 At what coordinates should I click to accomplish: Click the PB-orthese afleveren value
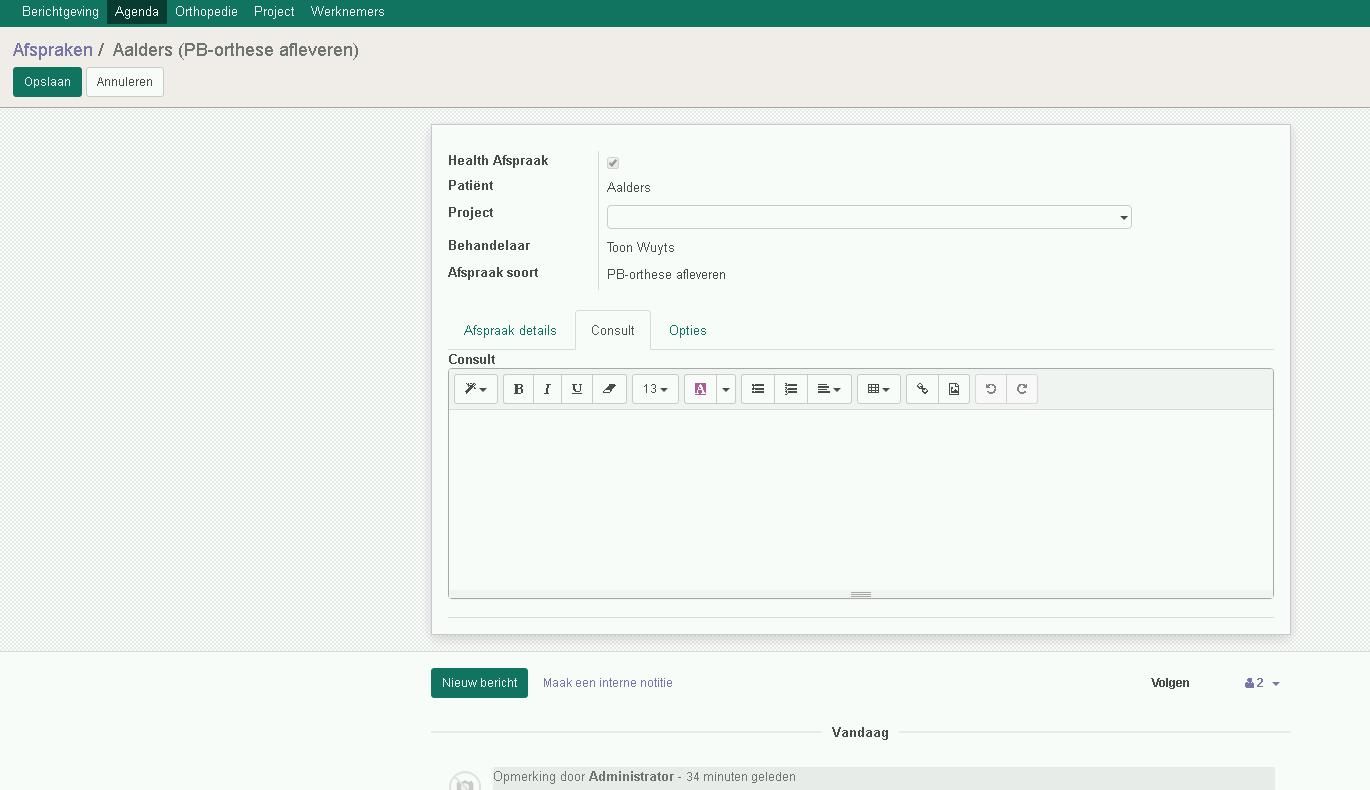[666, 275]
